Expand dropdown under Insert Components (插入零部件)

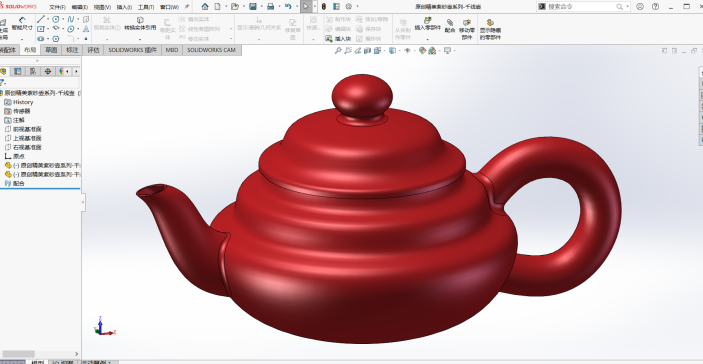[428, 39]
